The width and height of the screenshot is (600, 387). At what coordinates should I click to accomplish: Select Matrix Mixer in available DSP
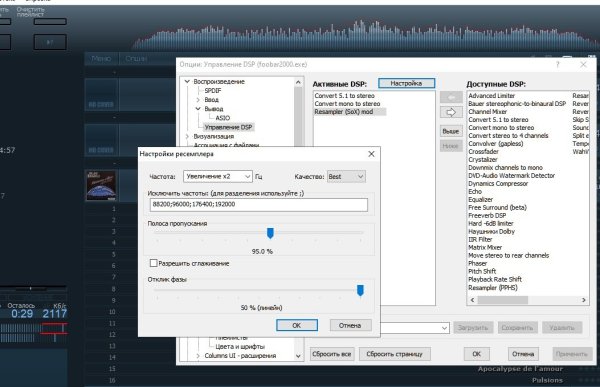click(485, 248)
